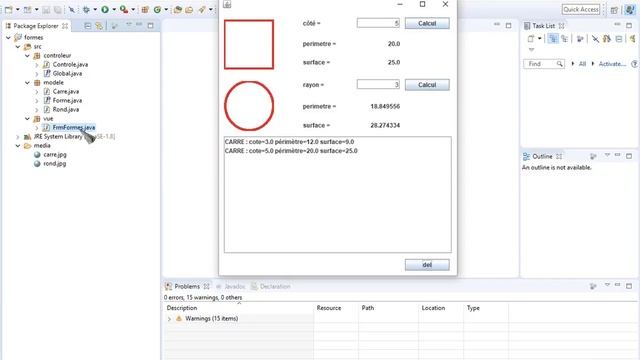Toggle Focus on Workweek in Task List
Screen dimensions: 640x360
click(580, 39)
